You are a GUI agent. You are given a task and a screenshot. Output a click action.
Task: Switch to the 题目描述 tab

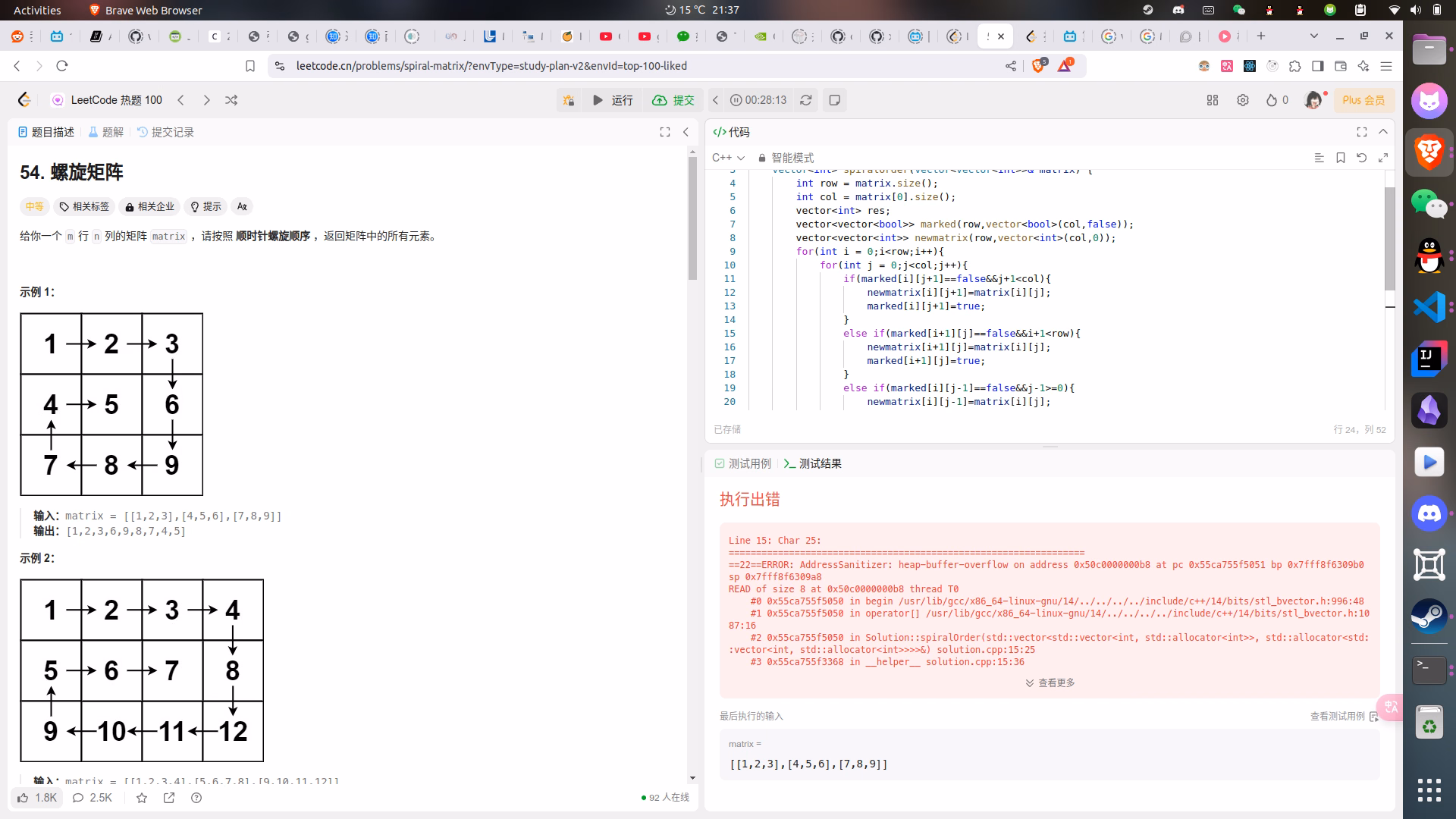pyautogui.click(x=46, y=132)
